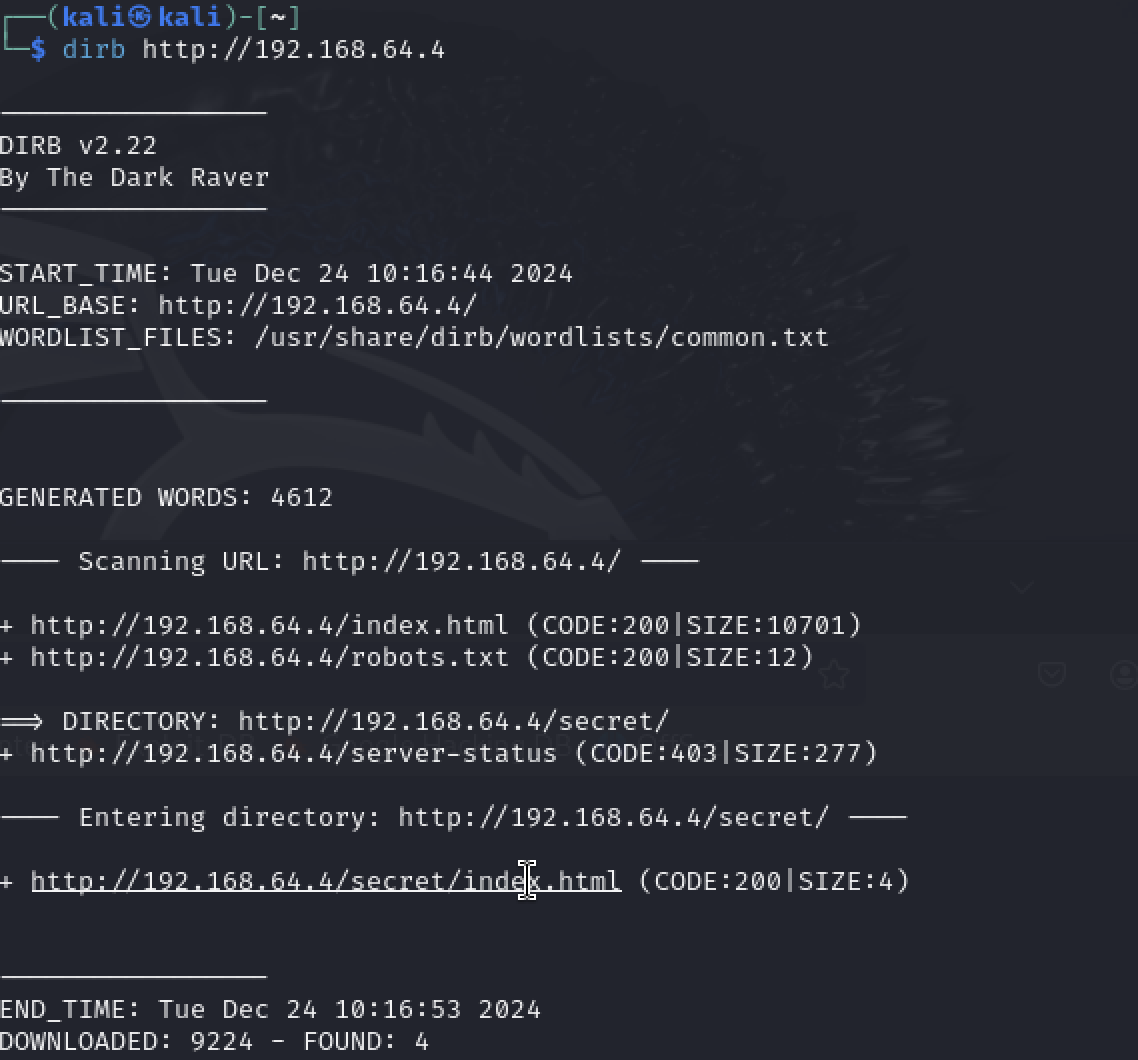The width and height of the screenshot is (1138, 1060).
Task: Click the END_TIME timestamp line
Action: tap(270, 1009)
